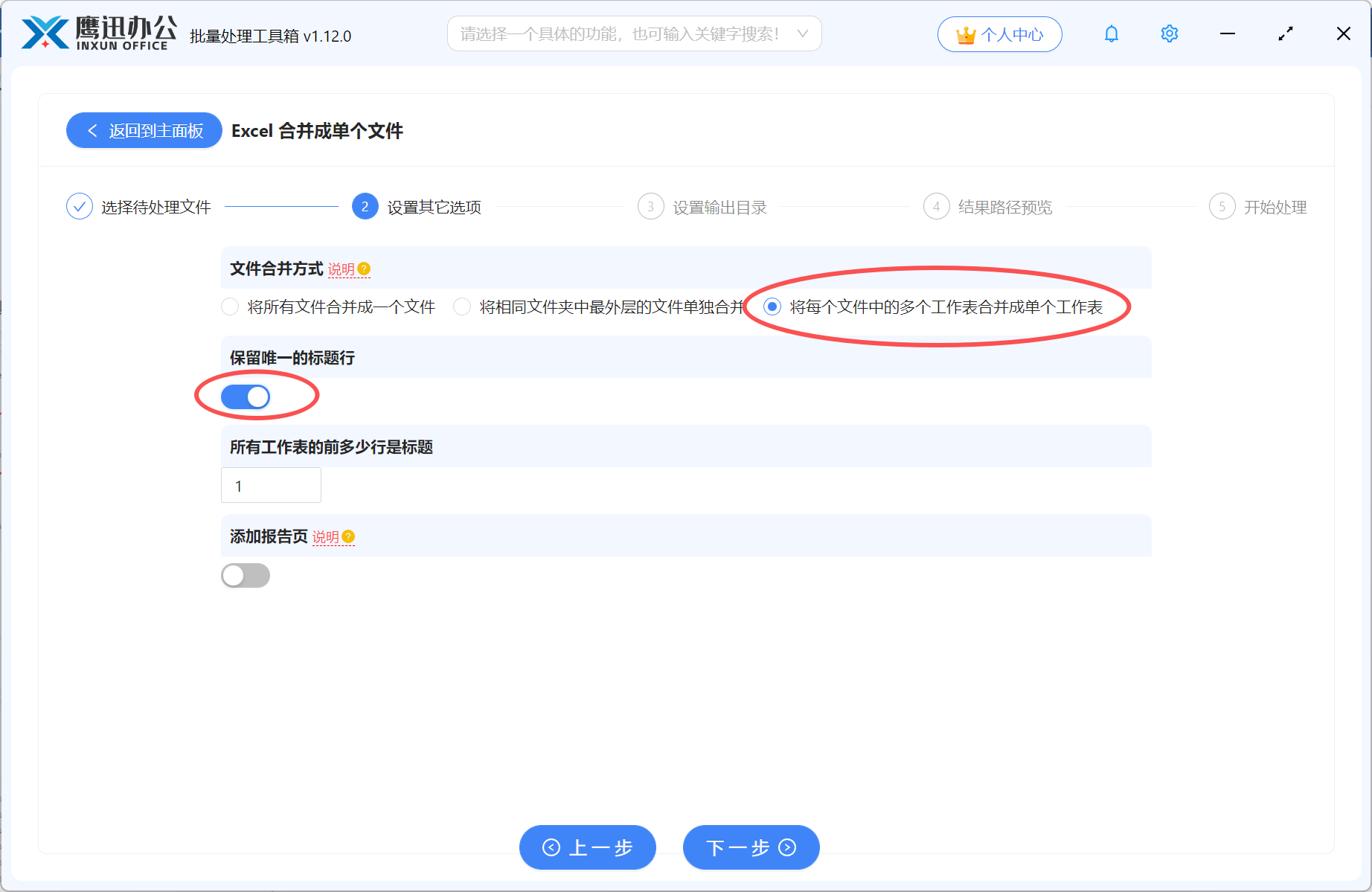This screenshot has height=892, width=1372.
Task: Click the help icon beside 添加报告页 说明
Action: [x=349, y=536]
